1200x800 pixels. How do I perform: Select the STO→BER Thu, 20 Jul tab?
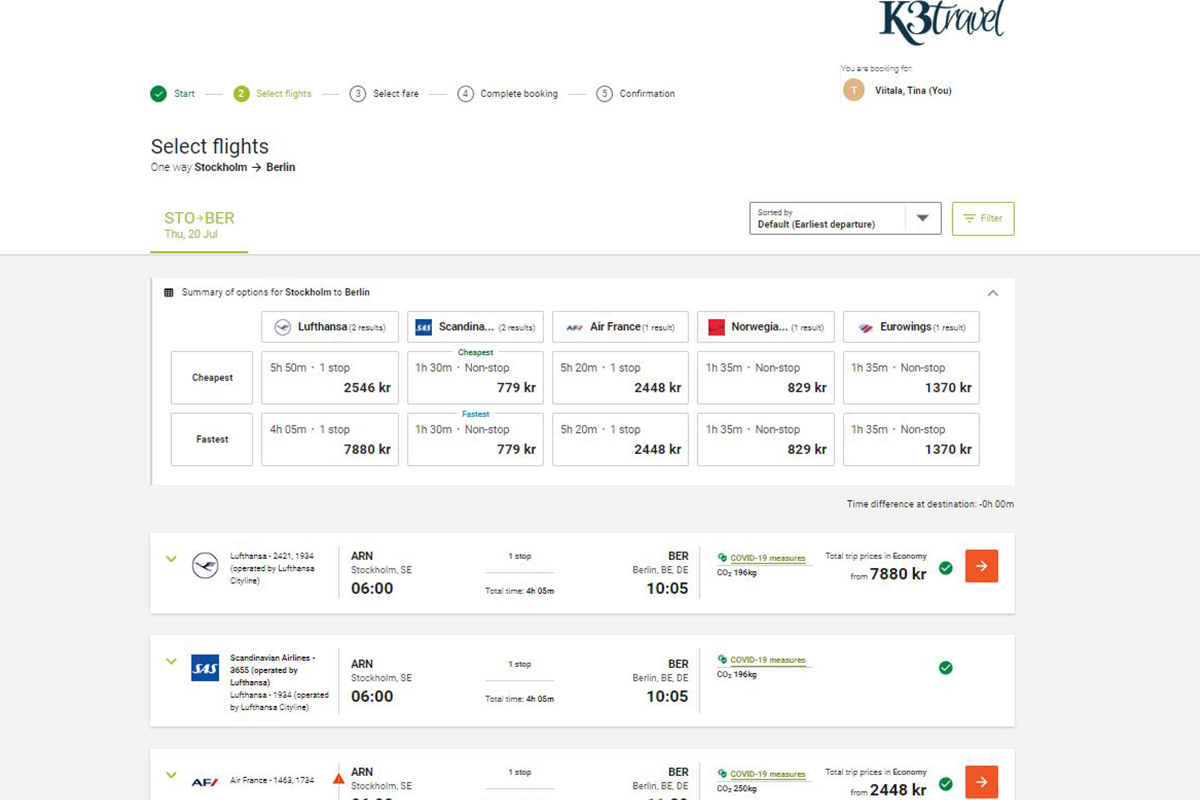(199, 225)
